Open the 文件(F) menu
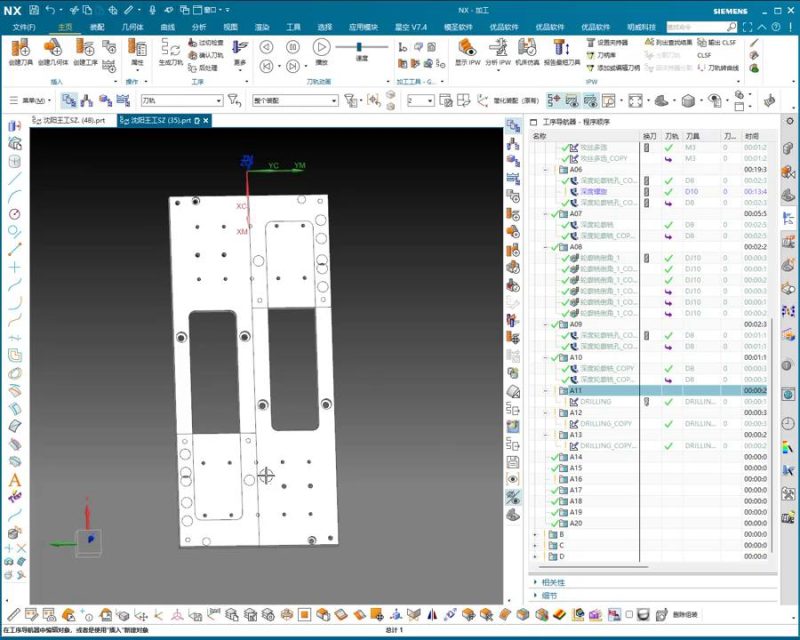Viewport: 800px width, 640px height. [x=23, y=27]
